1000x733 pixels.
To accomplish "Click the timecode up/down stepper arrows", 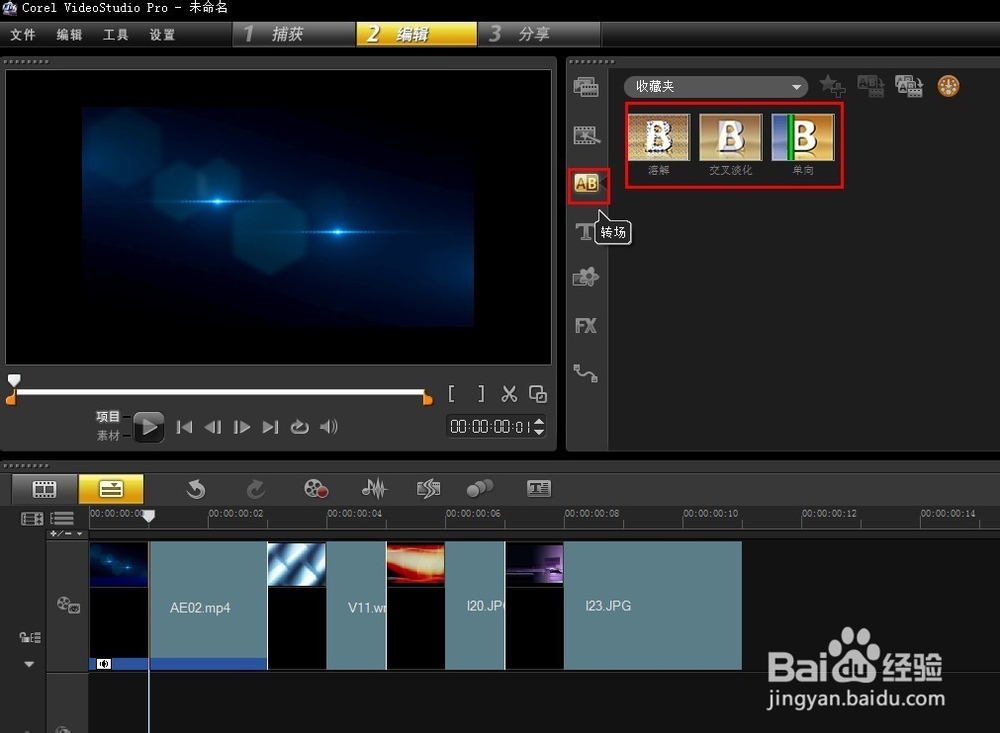I will tap(539, 426).
